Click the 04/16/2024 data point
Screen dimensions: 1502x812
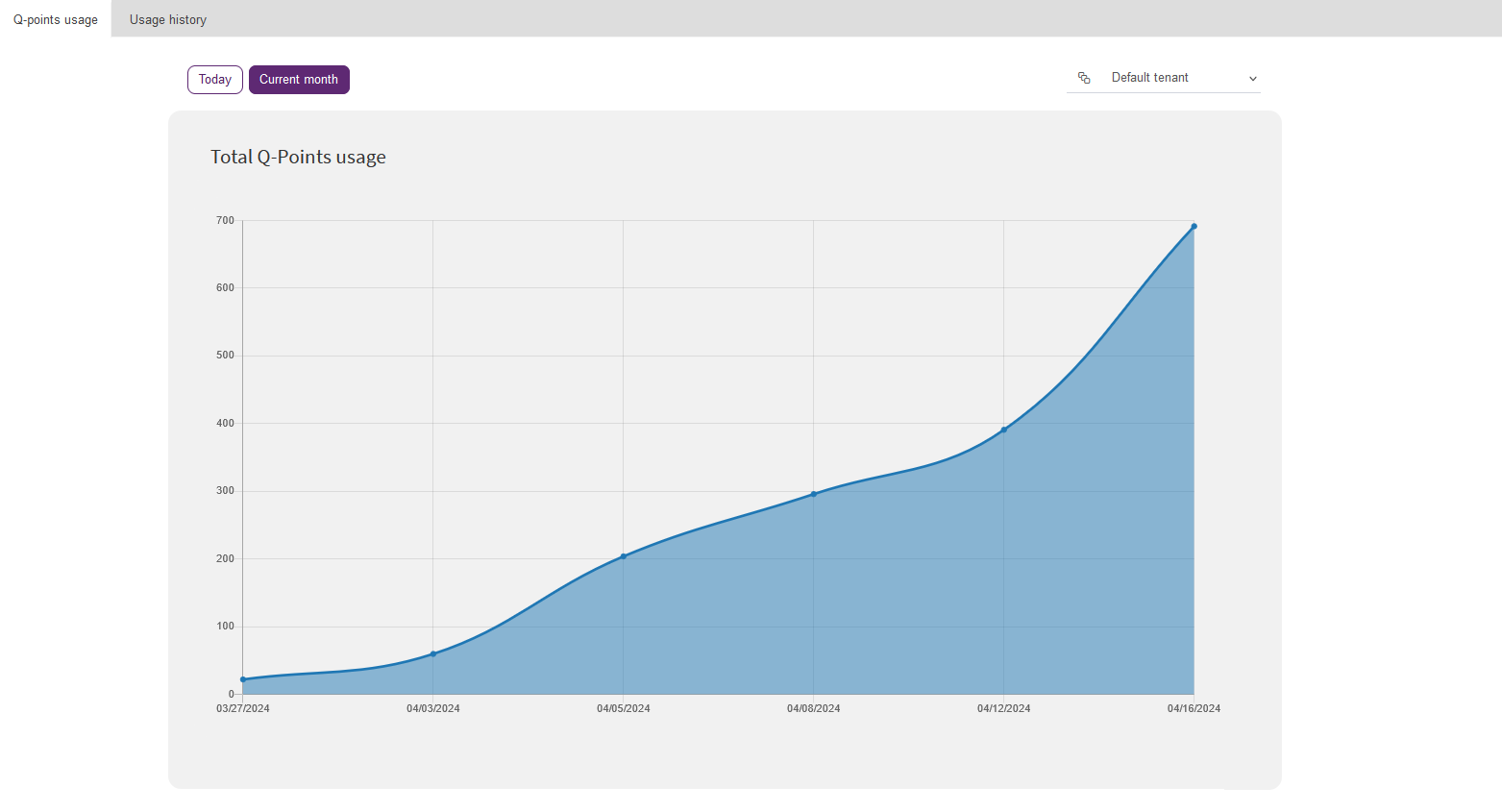tap(1194, 227)
